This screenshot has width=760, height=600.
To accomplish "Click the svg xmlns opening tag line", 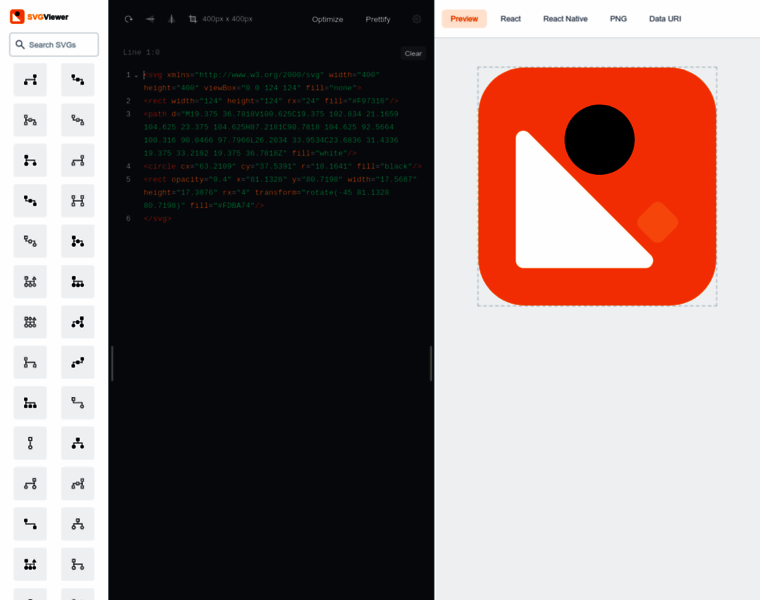I will (x=262, y=81).
